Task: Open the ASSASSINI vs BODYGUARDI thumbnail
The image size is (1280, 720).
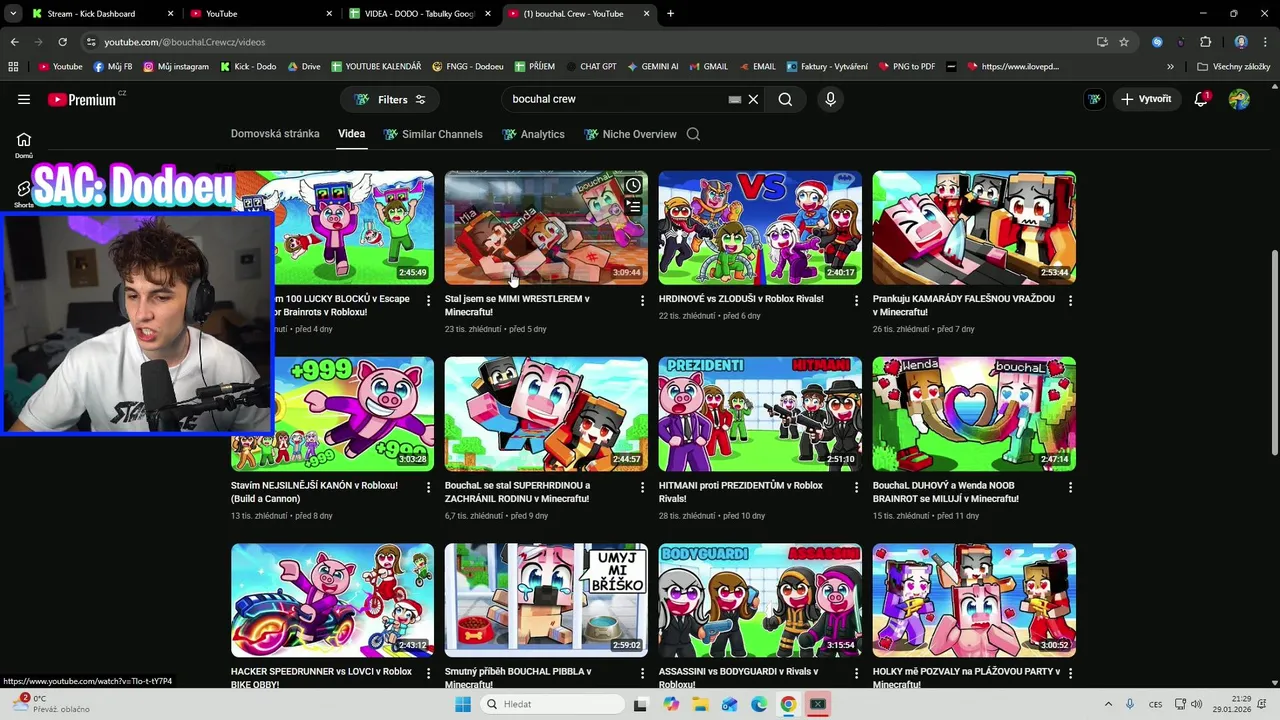Action: (x=760, y=600)
